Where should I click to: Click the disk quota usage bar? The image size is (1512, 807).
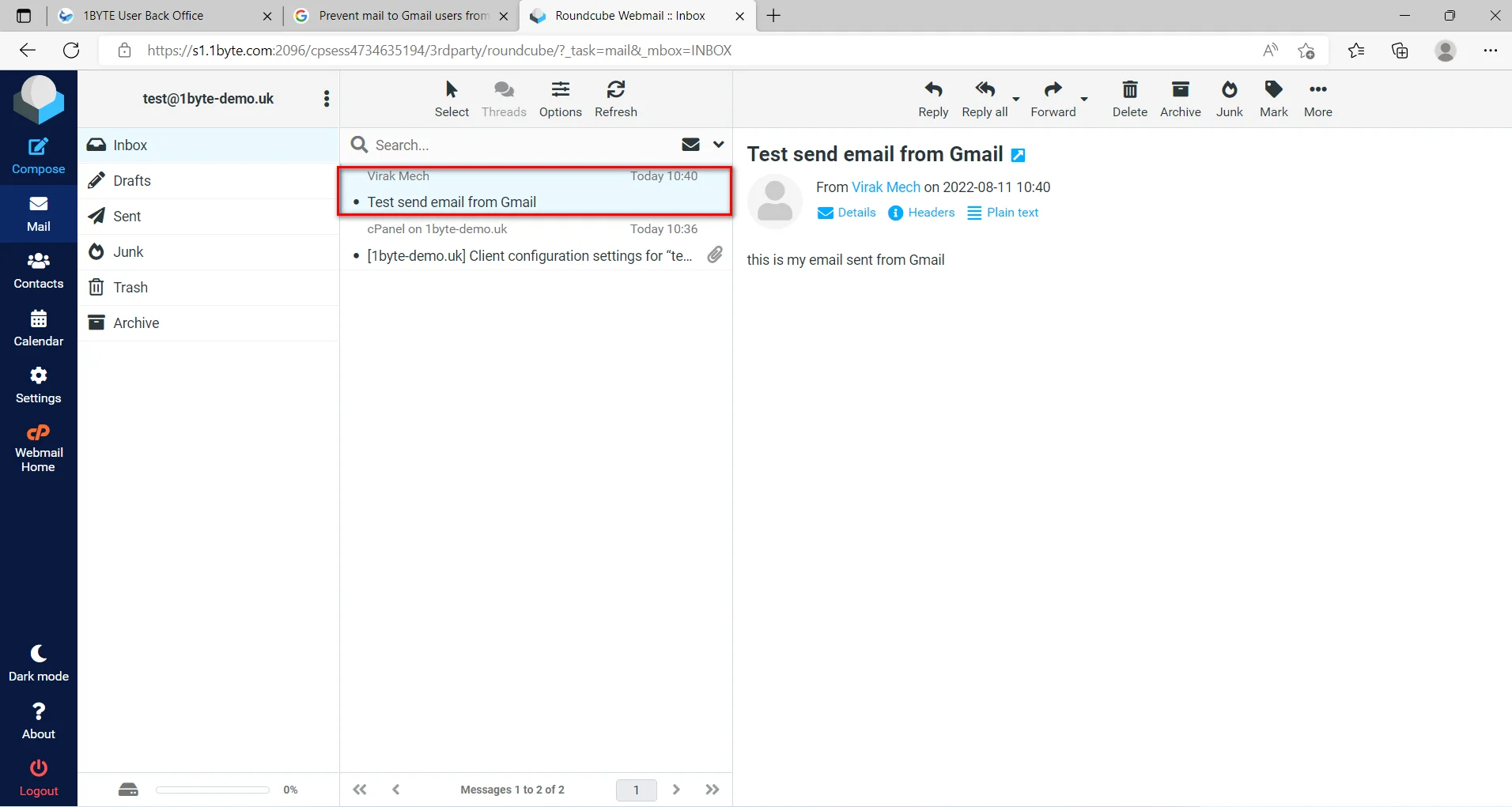[213, 790]
